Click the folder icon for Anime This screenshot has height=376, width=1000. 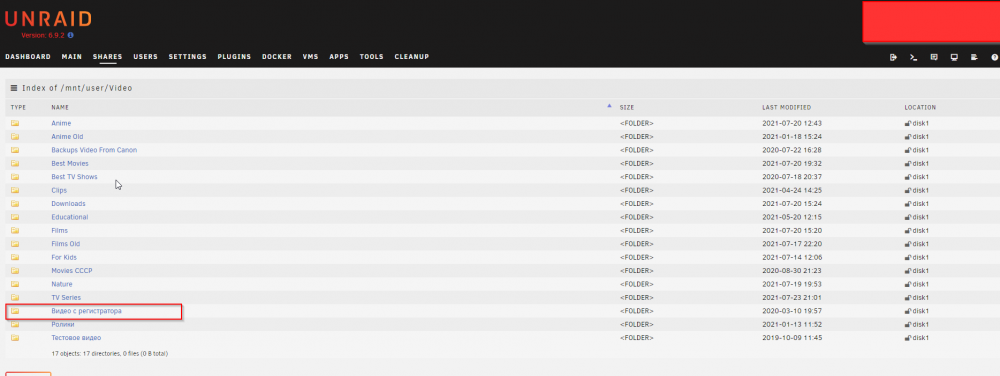click(x=15, y=123)
